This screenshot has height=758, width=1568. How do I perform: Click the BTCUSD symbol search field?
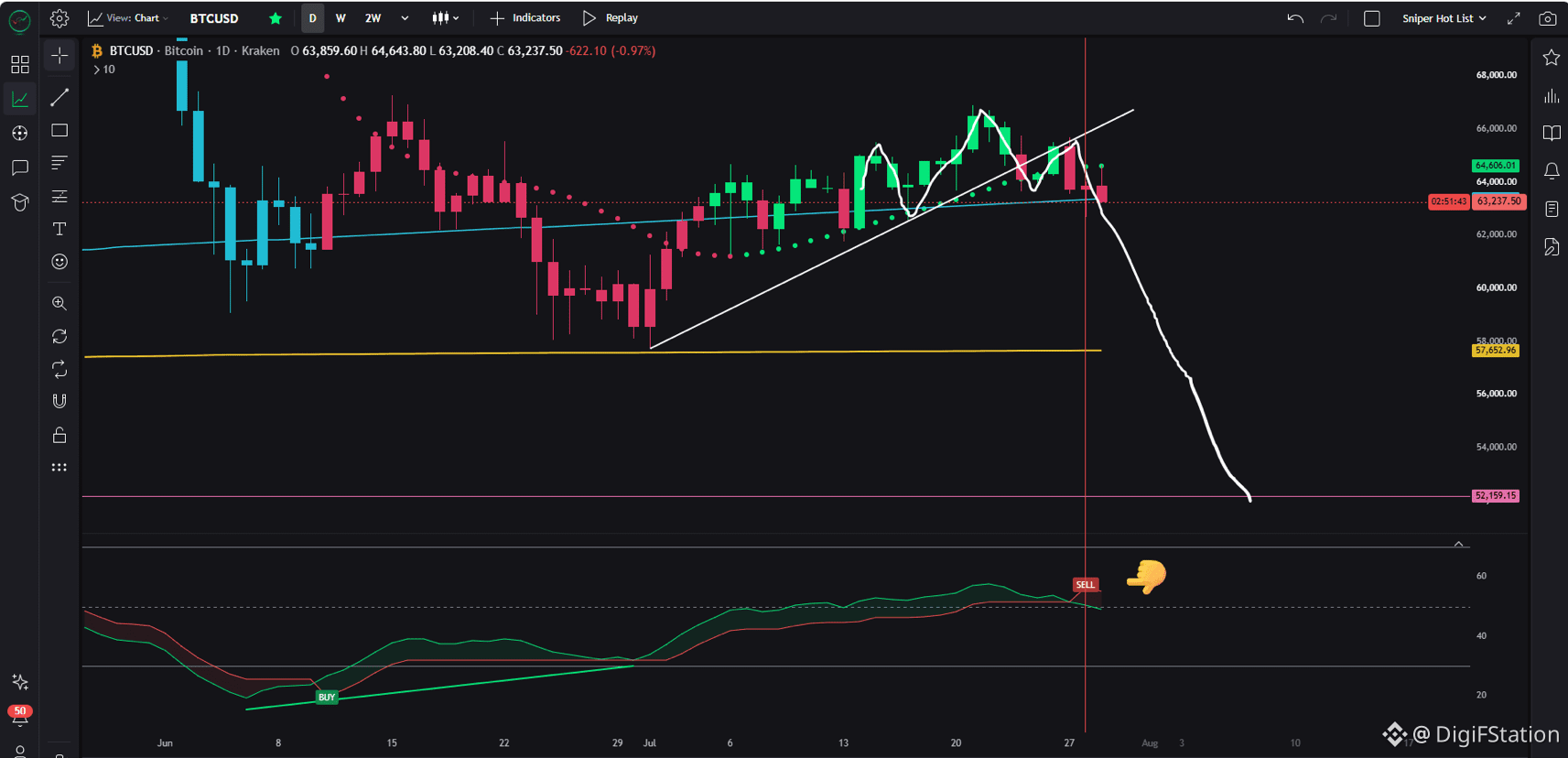tap(214, 18)
